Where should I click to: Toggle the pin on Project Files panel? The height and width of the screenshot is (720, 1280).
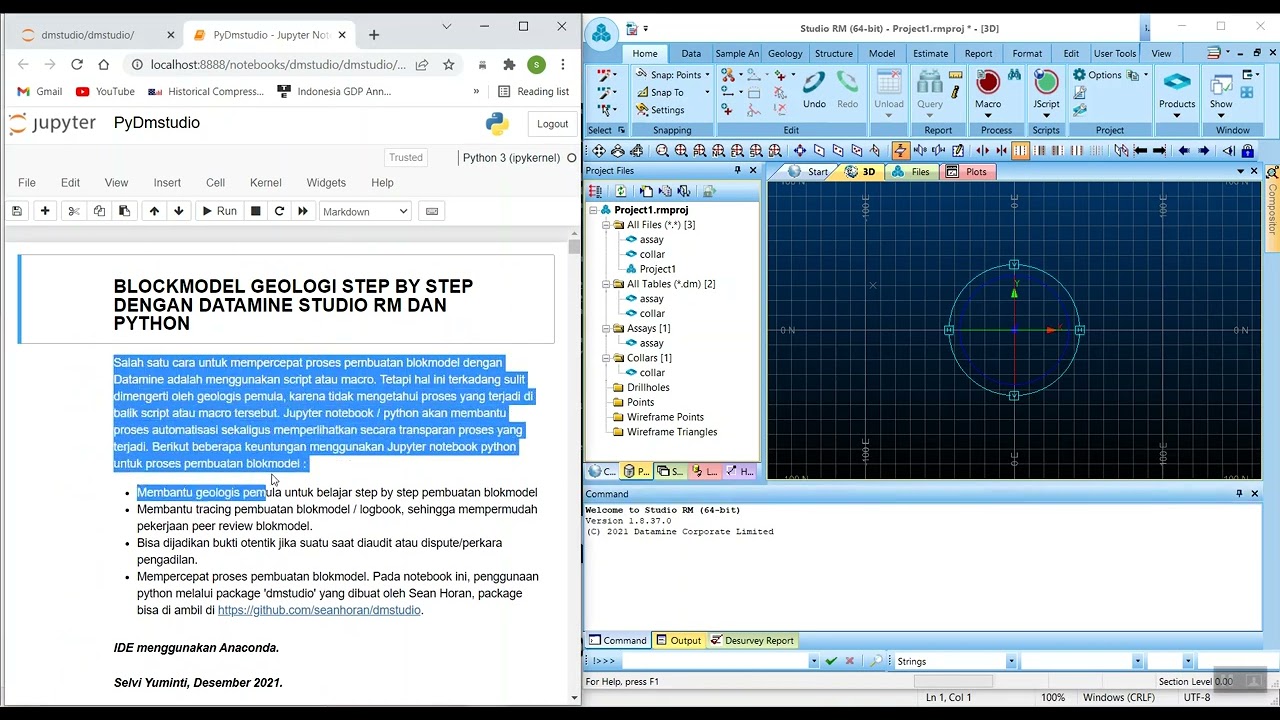click(x=738, y=171)
